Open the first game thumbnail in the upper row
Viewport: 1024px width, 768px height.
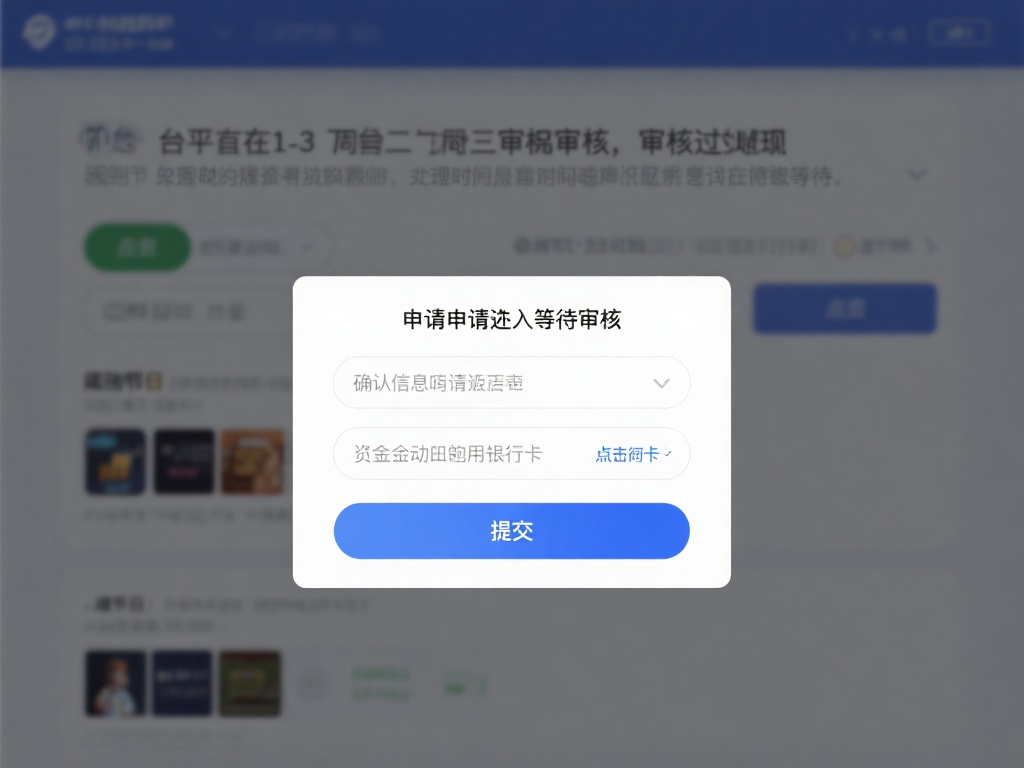tap(115, 462)
